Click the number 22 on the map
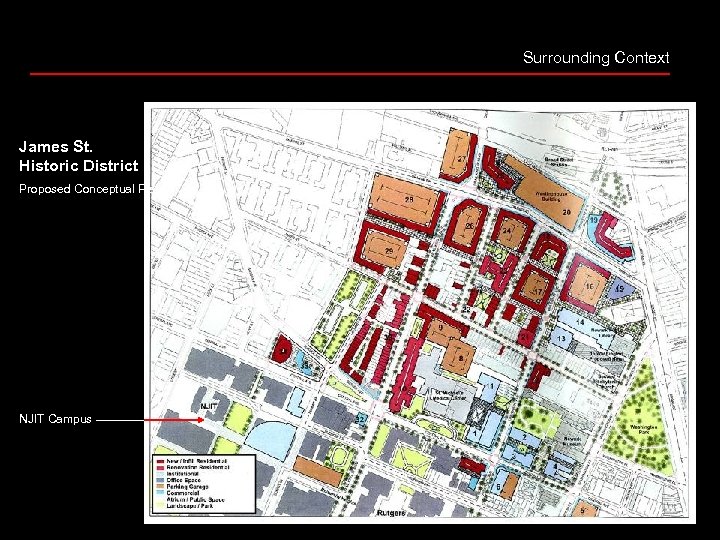Screen dimensions: 720x540 467,309
